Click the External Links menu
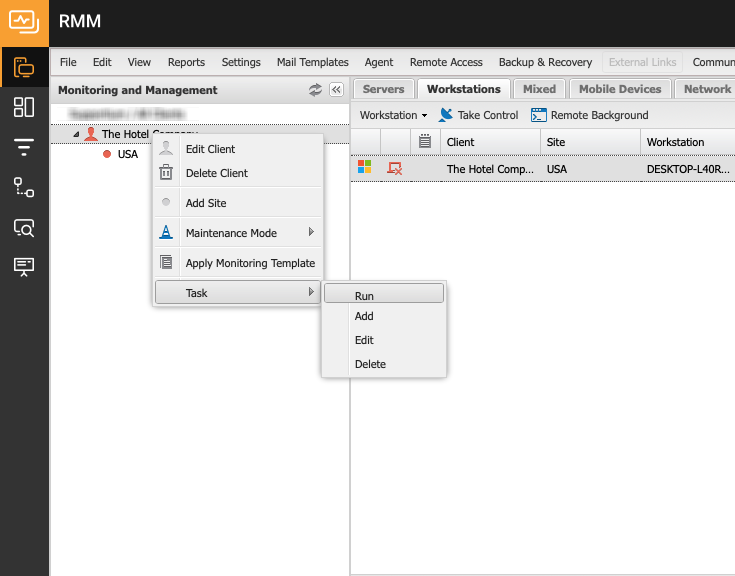 pyautogui.click(x=643, y=62)
